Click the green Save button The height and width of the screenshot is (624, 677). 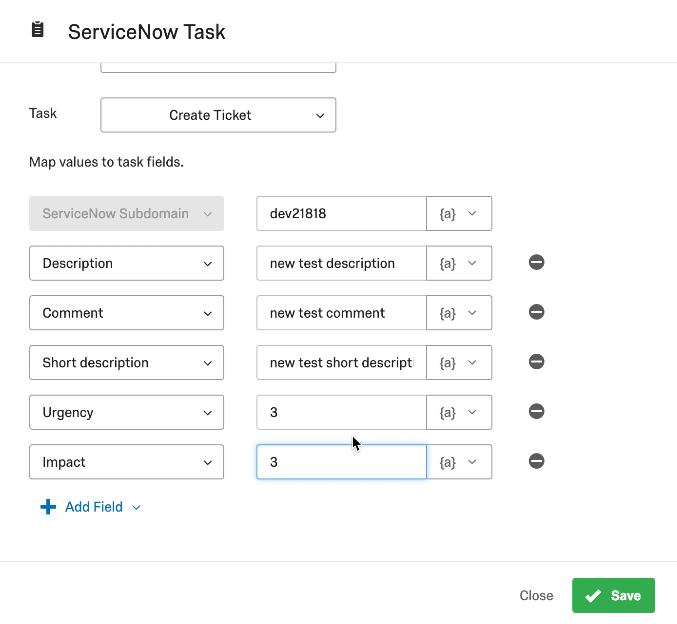click(x=613, y=595)
